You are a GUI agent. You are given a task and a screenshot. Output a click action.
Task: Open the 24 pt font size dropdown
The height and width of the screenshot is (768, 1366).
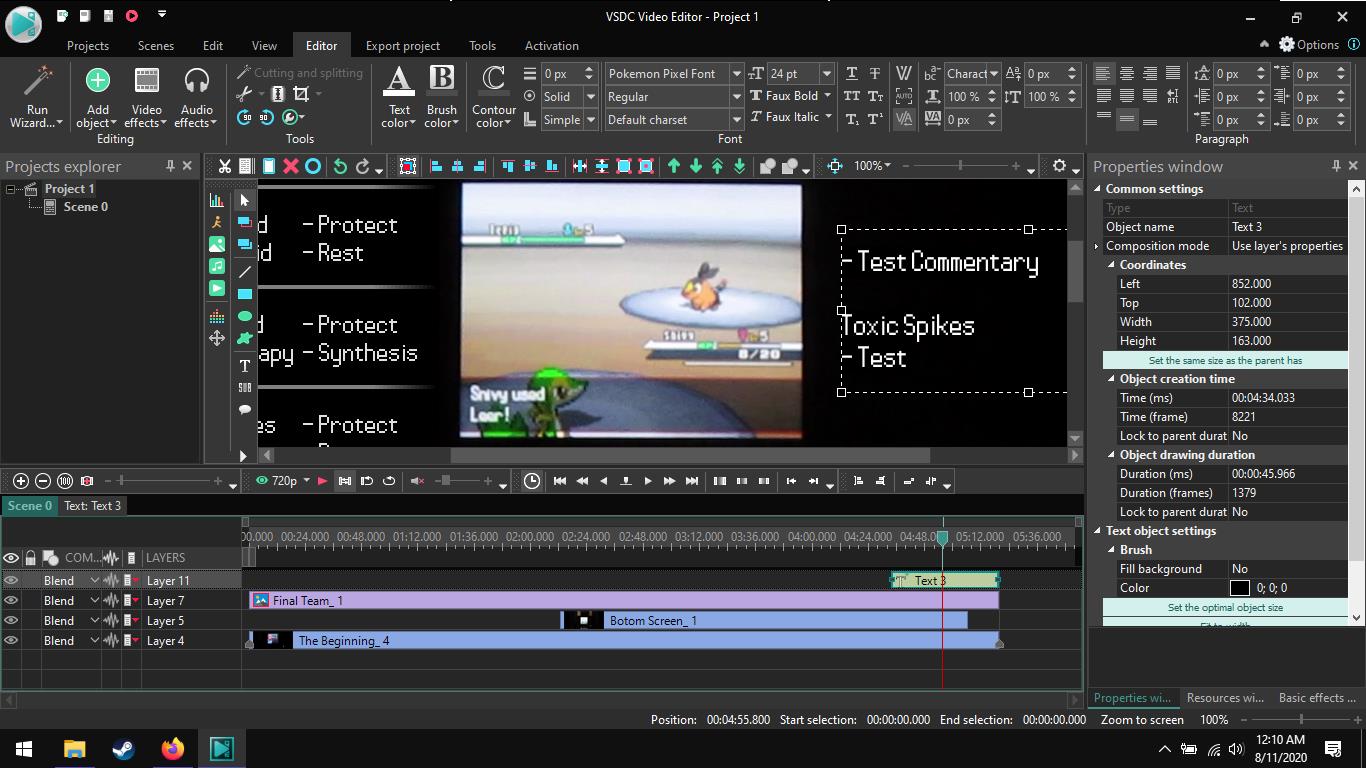click(x=826, y=74)
